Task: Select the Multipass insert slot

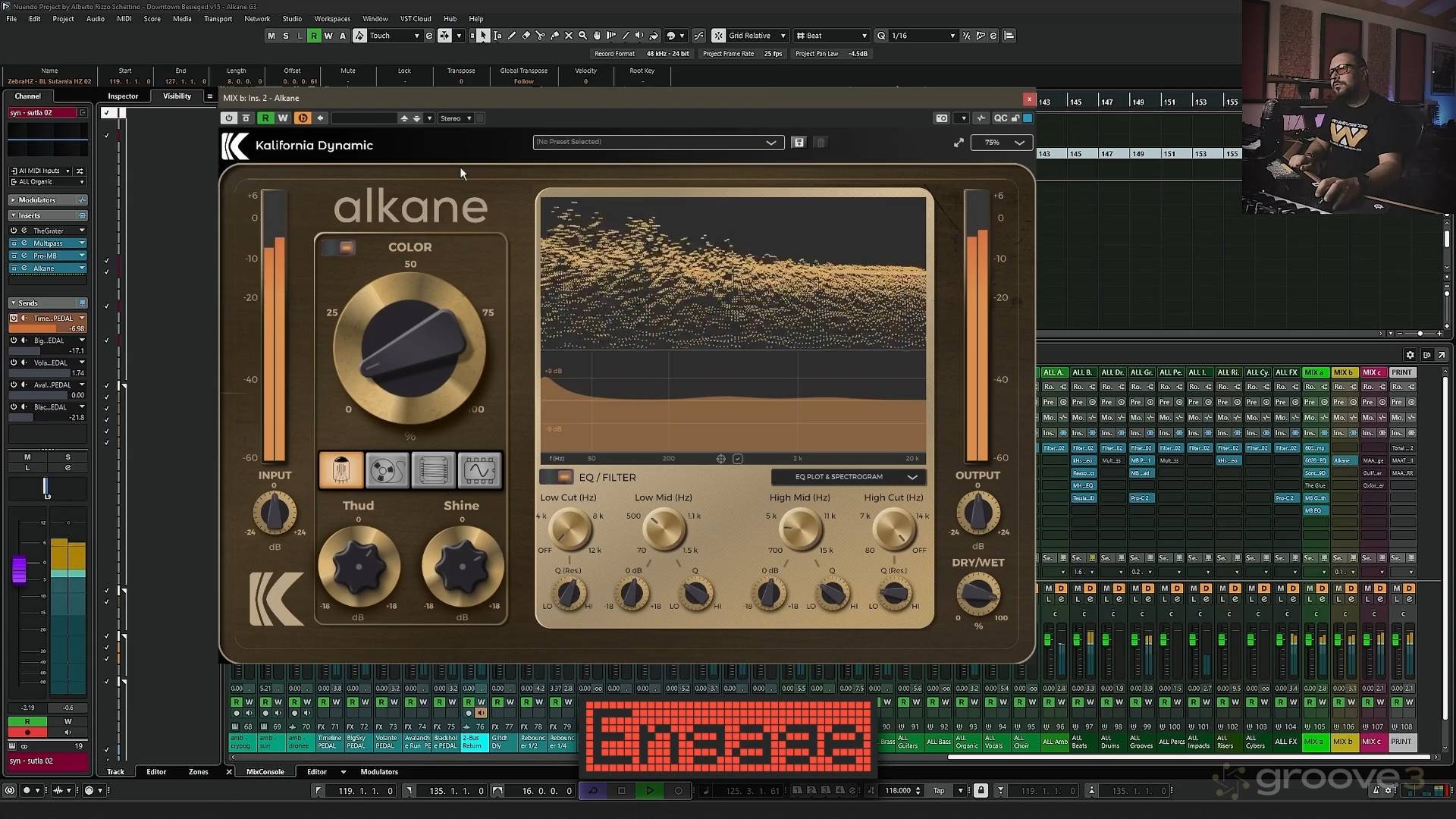Action: tap(49, 243)
